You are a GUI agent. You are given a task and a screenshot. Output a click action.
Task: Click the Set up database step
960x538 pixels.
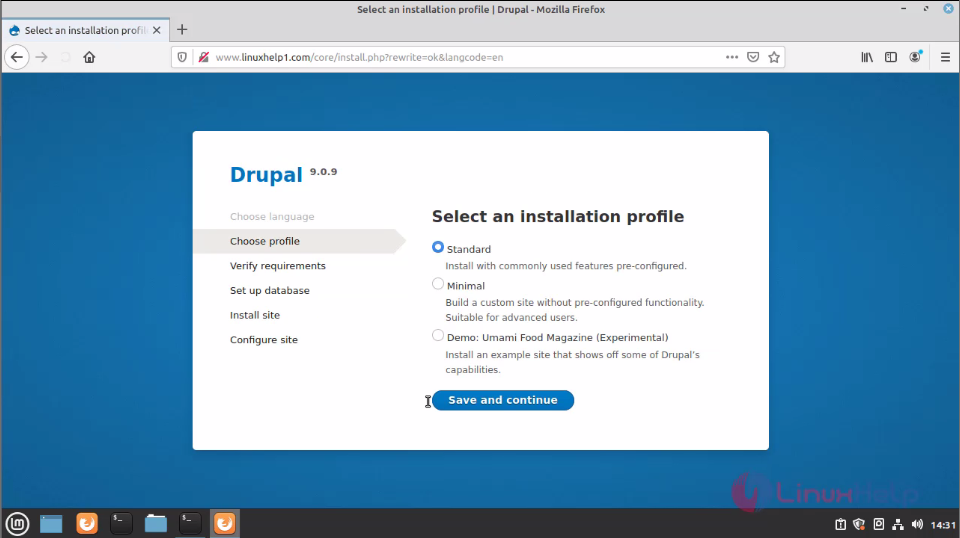270,291
